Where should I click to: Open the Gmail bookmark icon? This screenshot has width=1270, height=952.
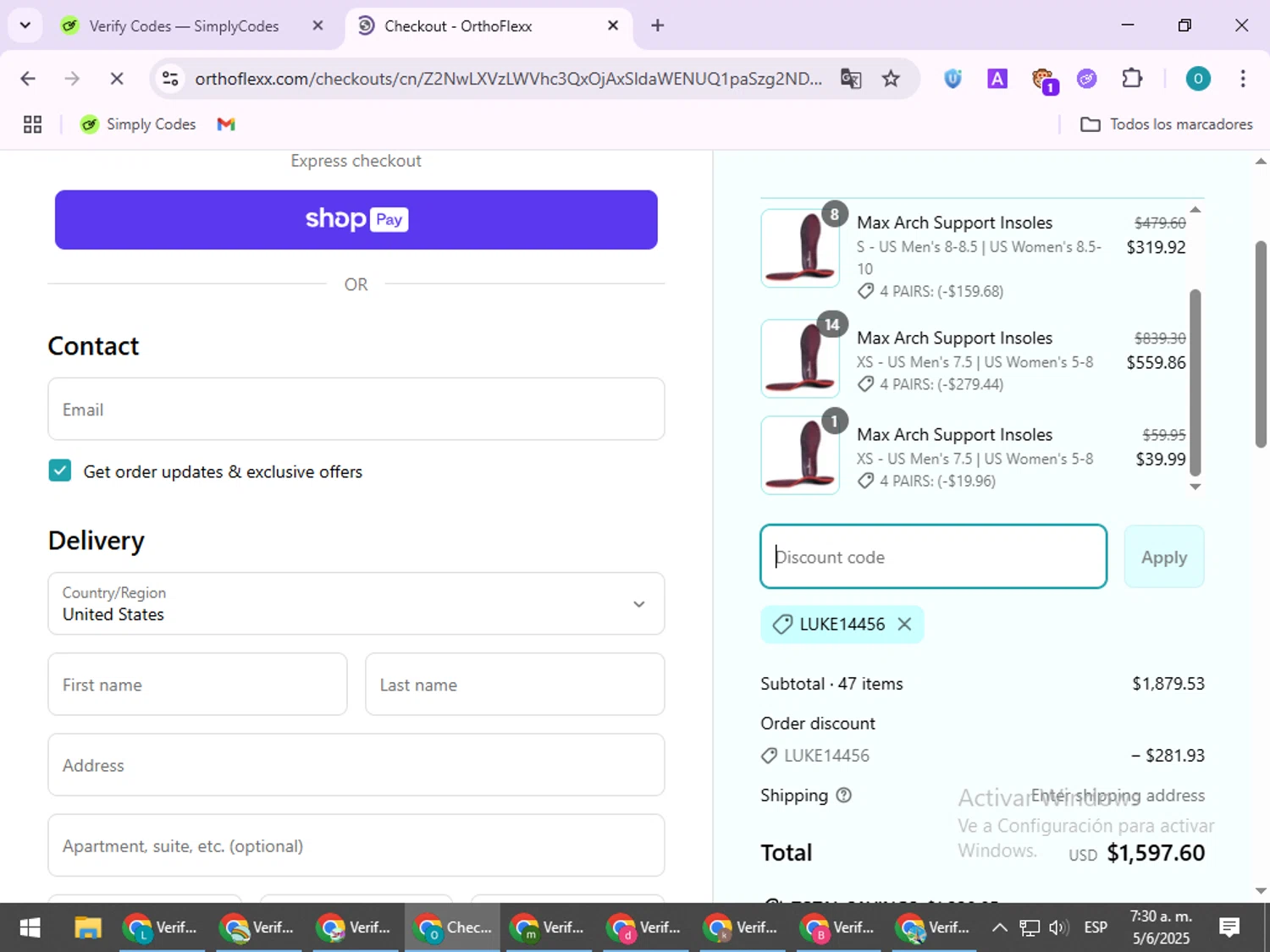[x=226, y=124]
